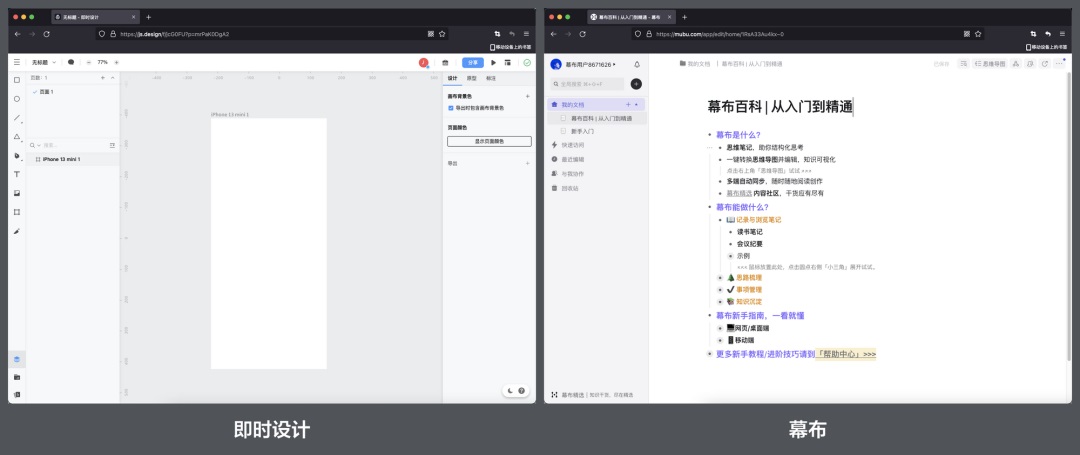Select the frame tool in 即时设计
The width and height of the screenshot is (1080, 455).
(x=17, y=212)
